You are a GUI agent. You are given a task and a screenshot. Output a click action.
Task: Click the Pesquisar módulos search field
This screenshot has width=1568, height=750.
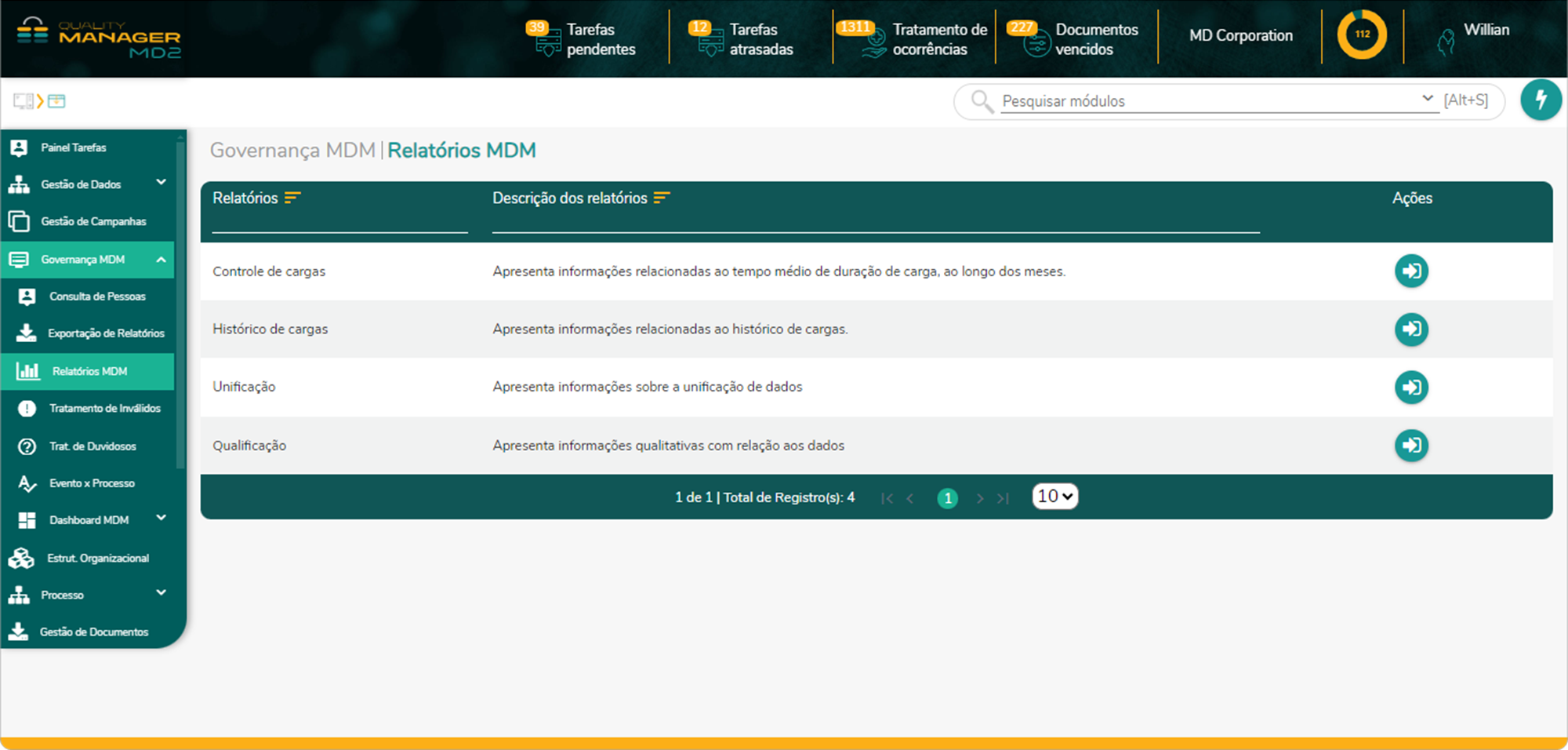click(x=1207, y=101)
